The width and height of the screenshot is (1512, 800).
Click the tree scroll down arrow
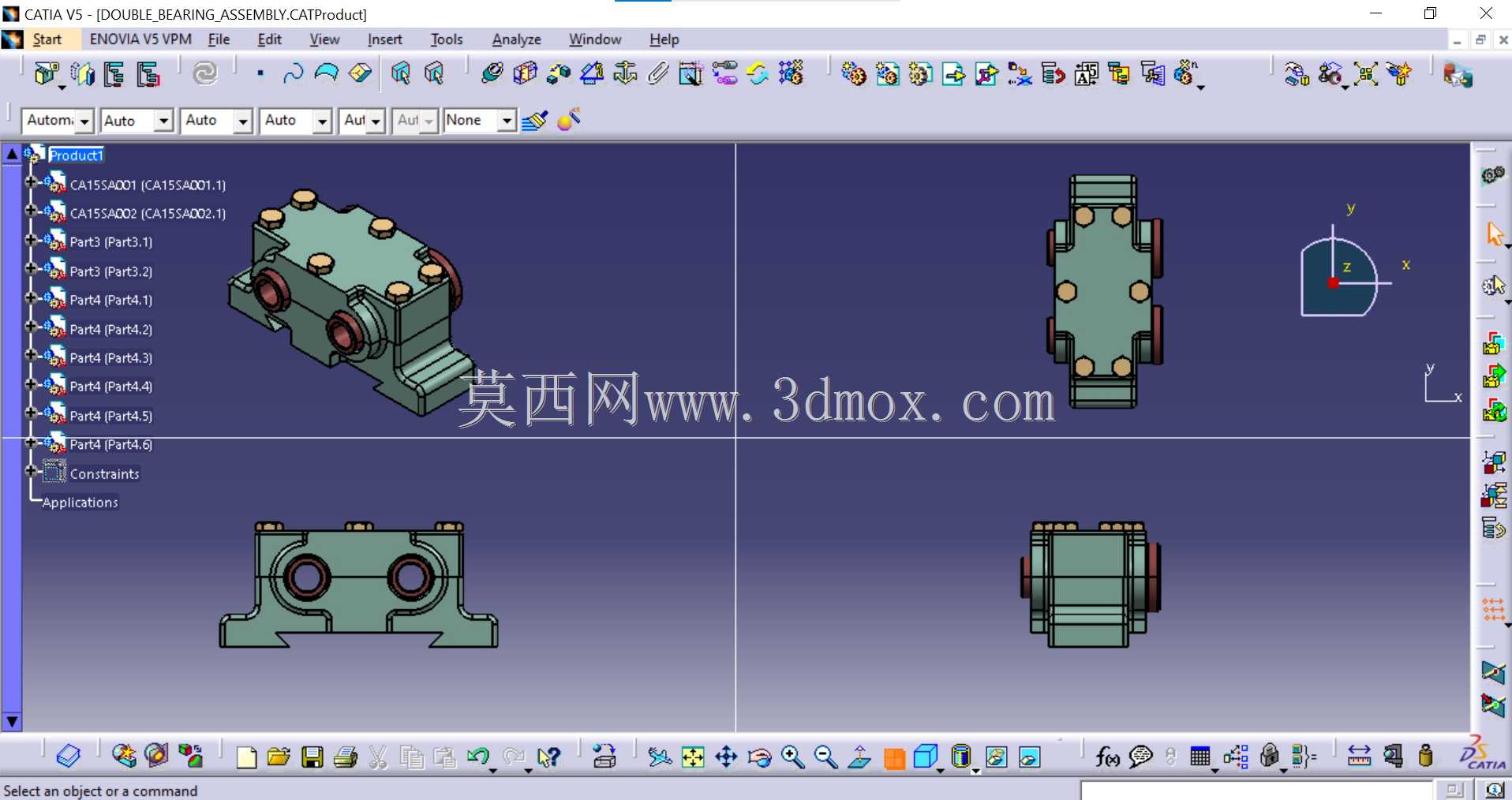point(12,721)
